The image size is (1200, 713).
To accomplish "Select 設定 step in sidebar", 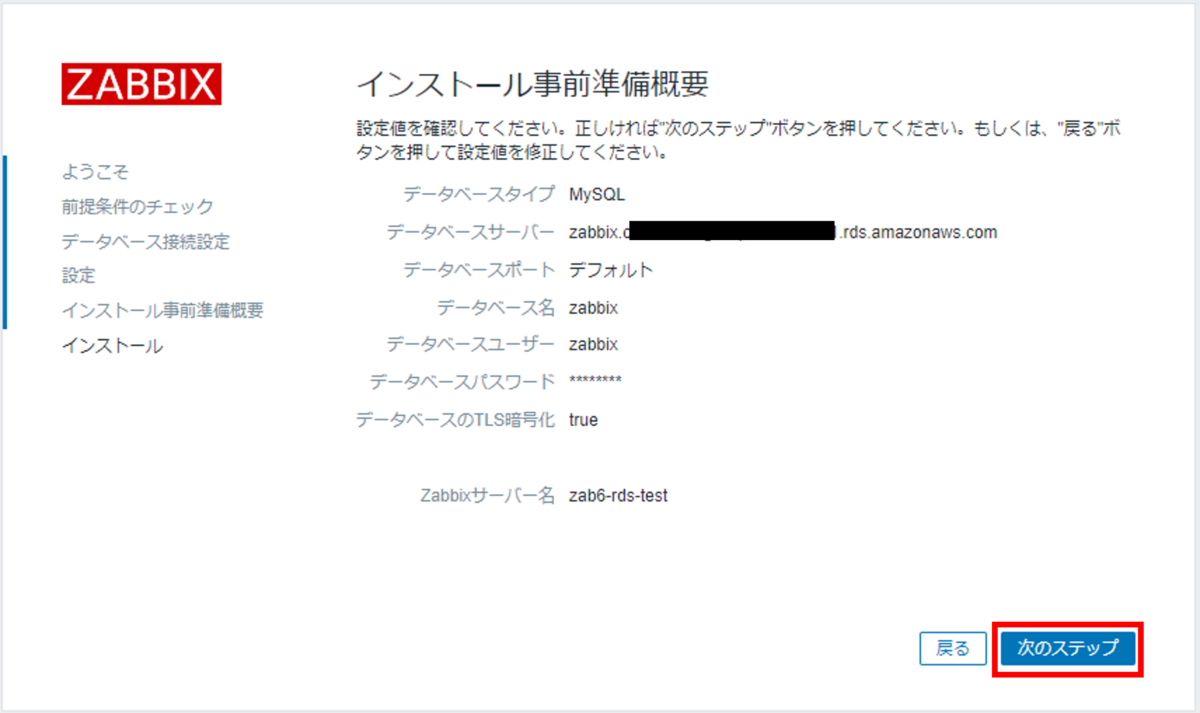I will (79, 276).
